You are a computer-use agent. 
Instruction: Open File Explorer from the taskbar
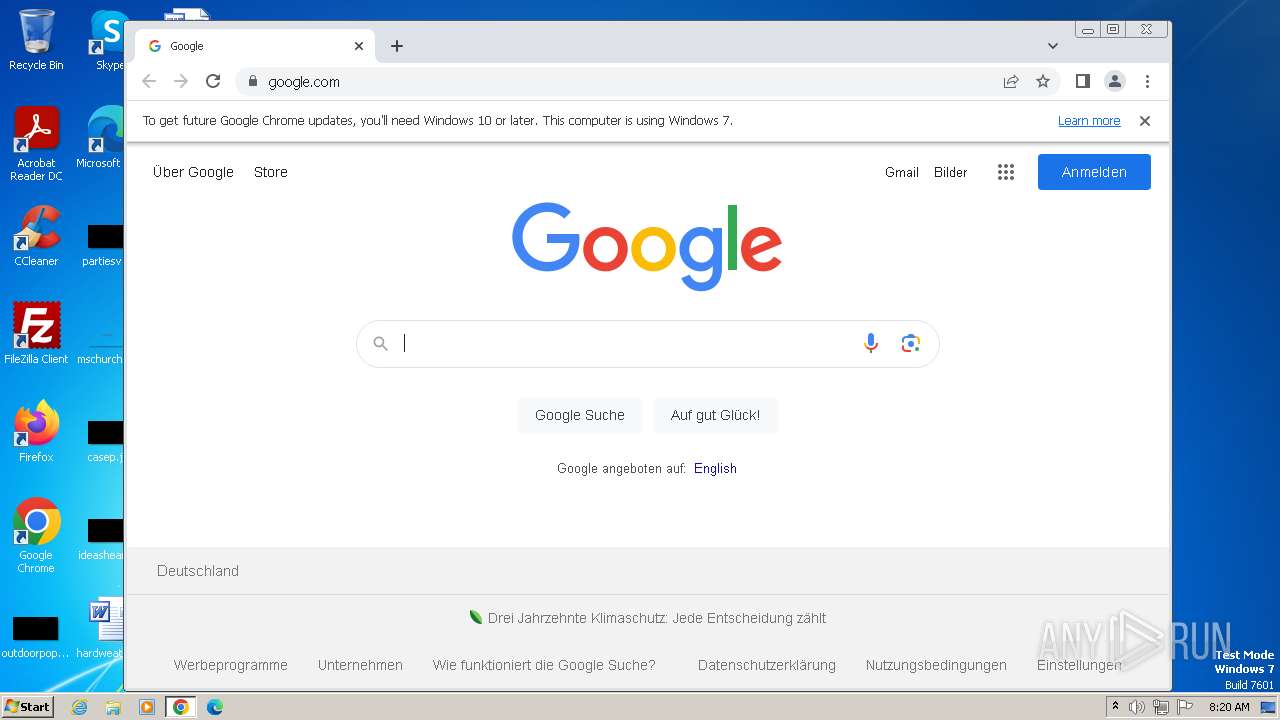(x=113, y=707)
